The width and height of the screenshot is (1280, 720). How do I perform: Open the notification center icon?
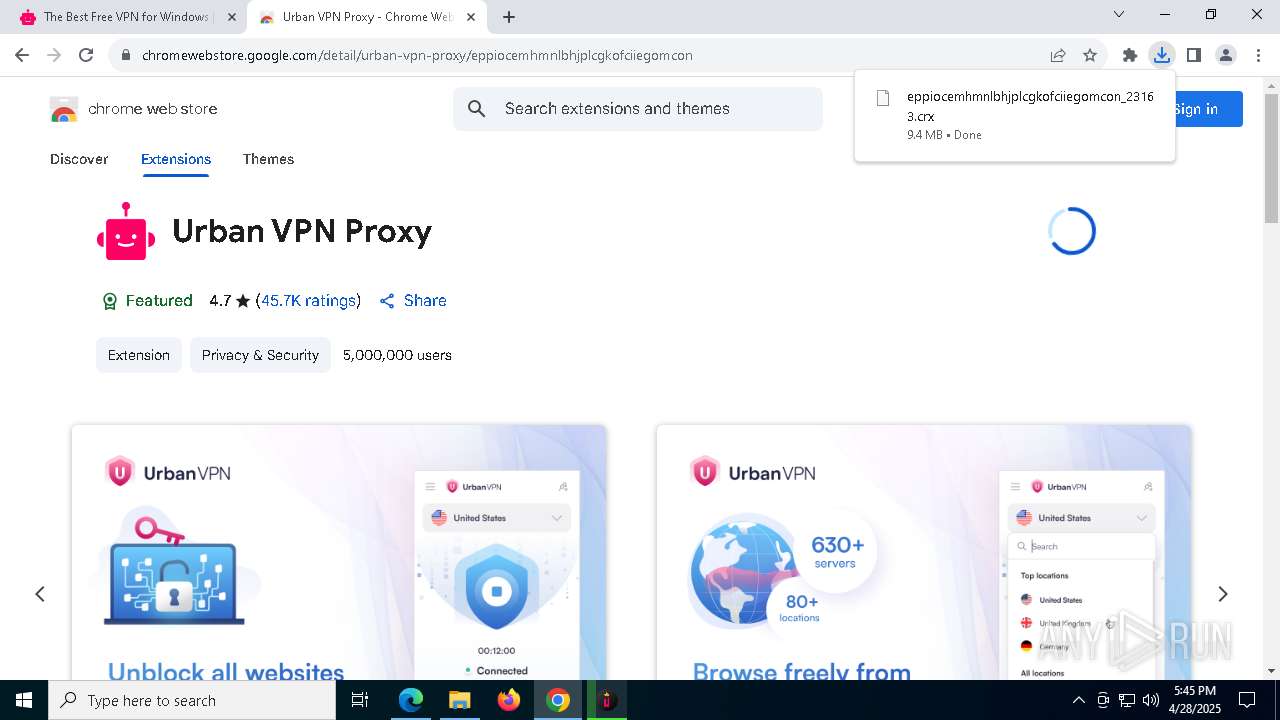1247,700
